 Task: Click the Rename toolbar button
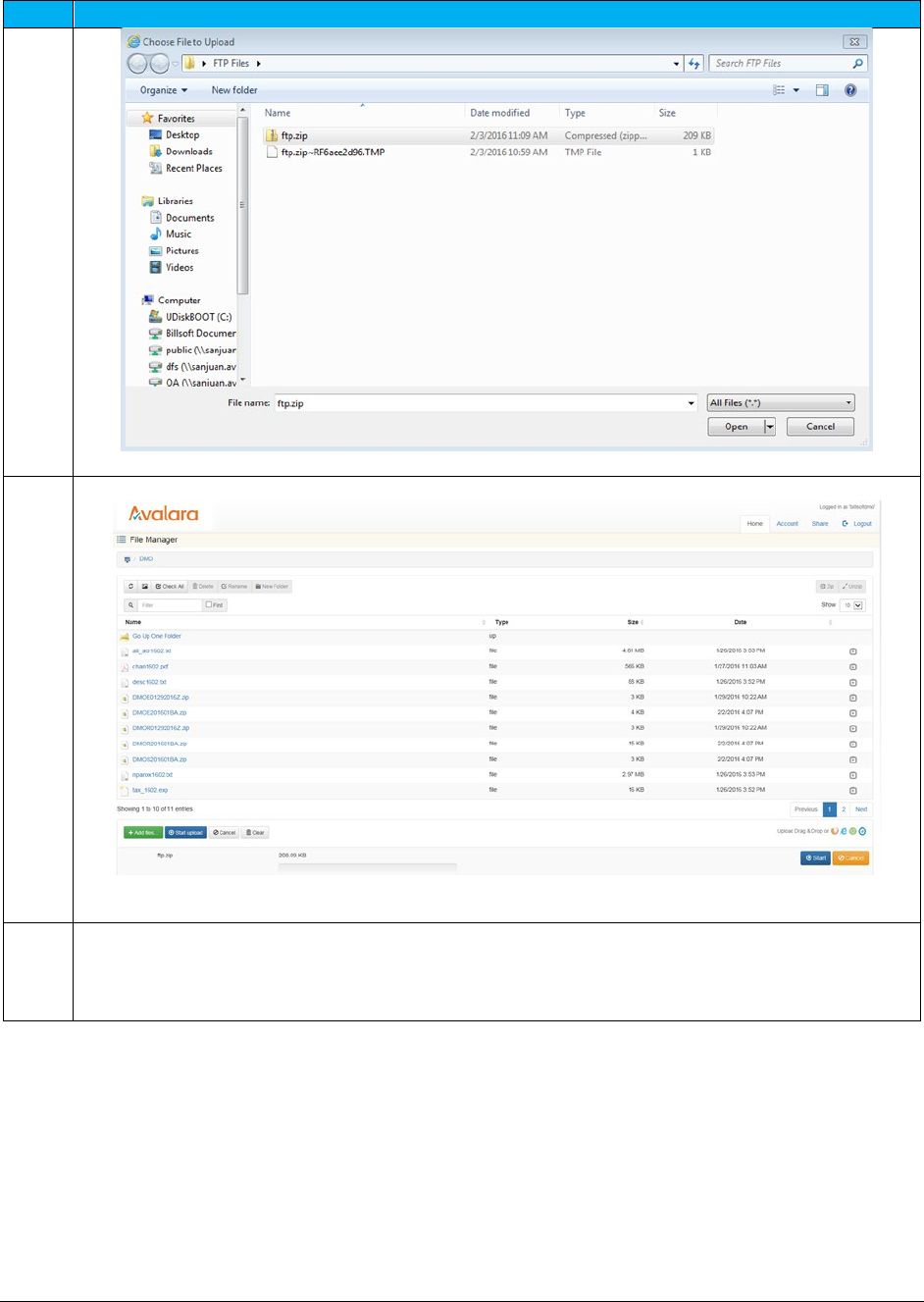coord(234,587)
